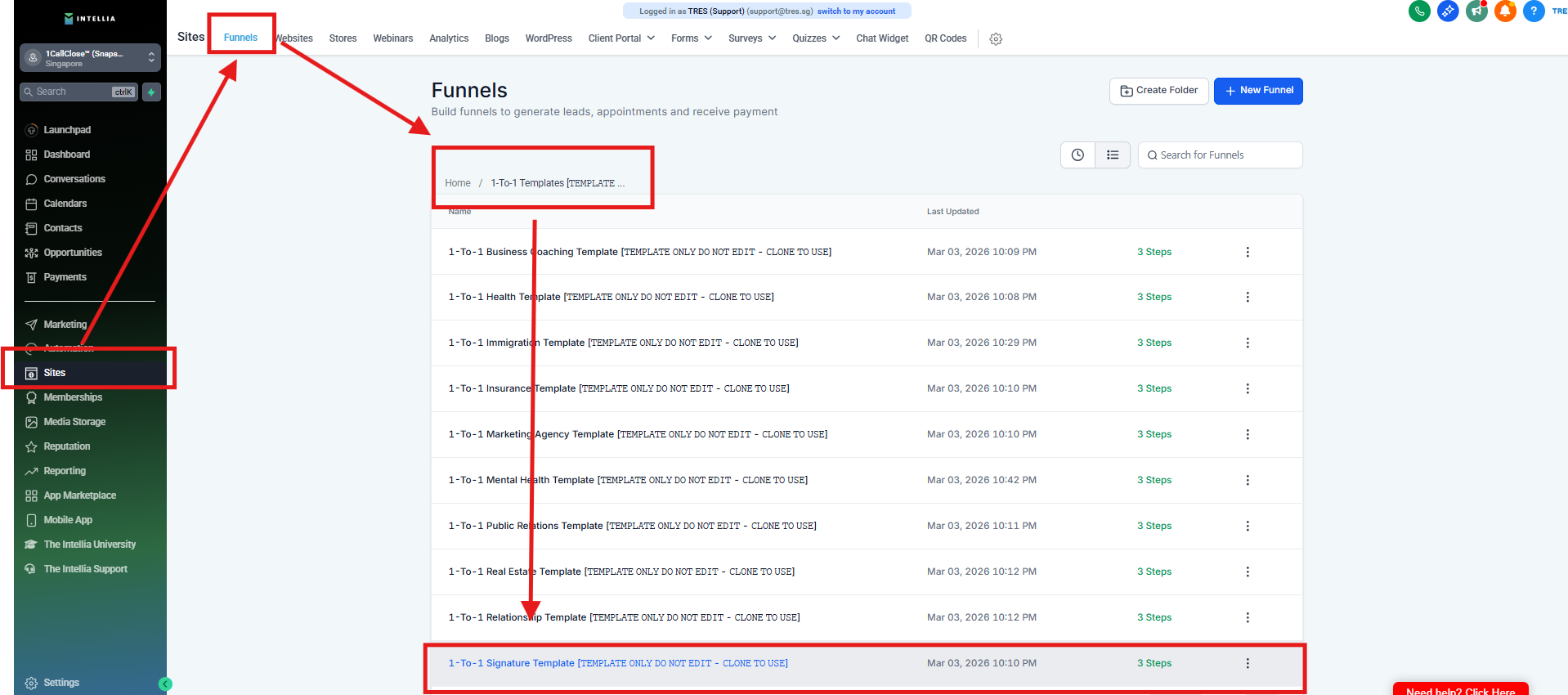Open options for the Public Relations Template row
The height and width of the screenshot is (695, 1568).
pyautogui.click(x=1248, y=526)
